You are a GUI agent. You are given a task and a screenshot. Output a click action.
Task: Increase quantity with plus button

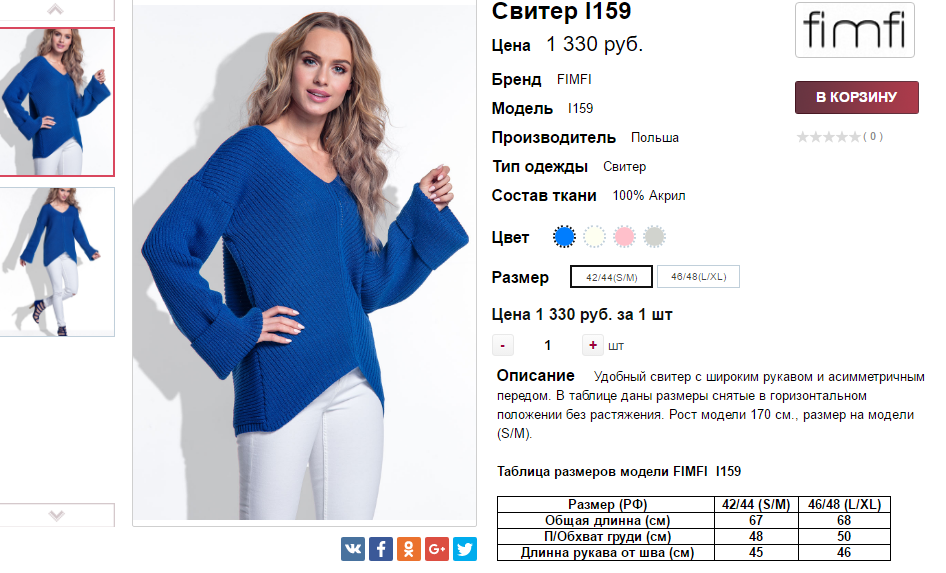(x=592, y=345)
